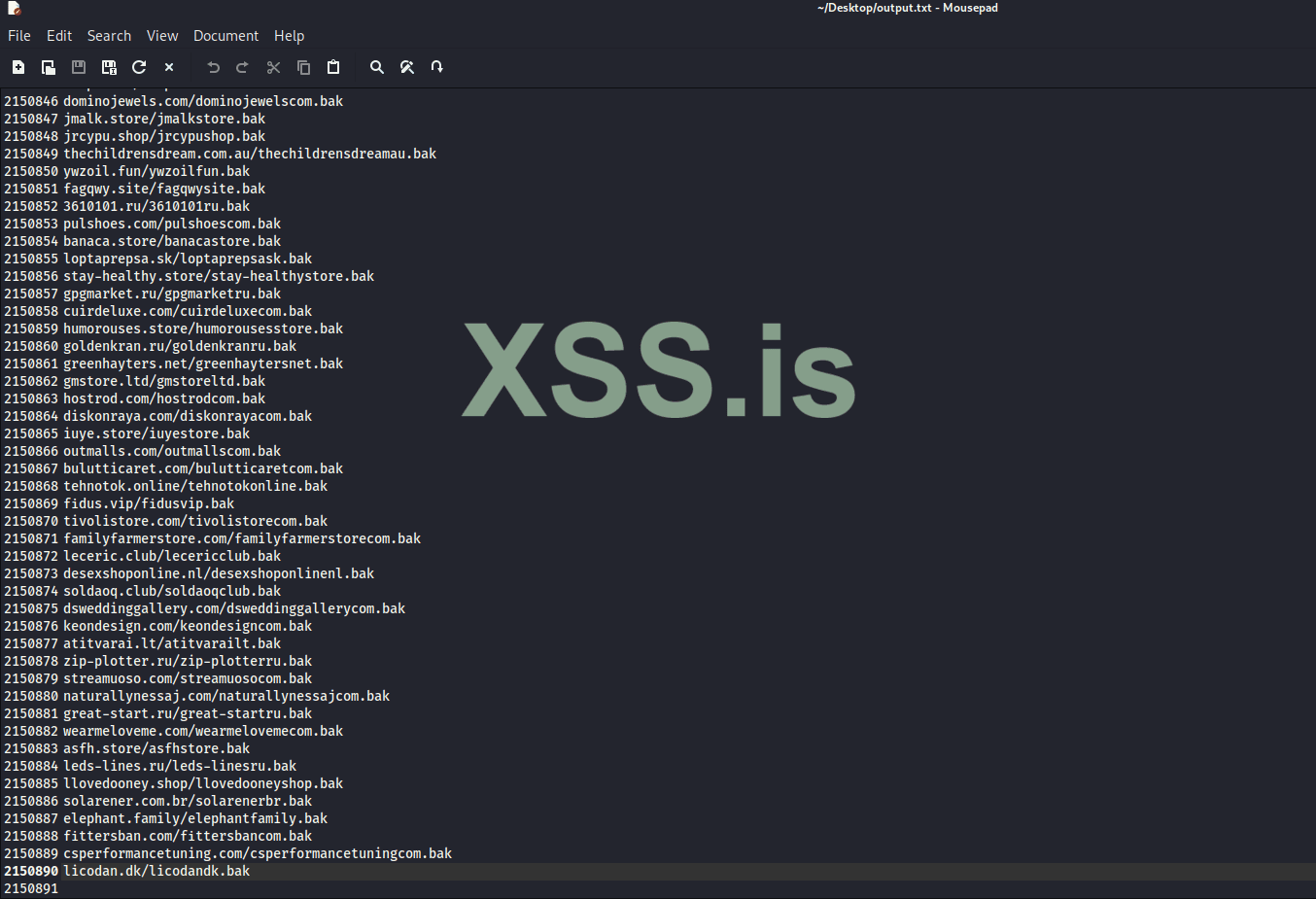Open the Document menu
The image size is (1316, 899).
coord(225,36)
